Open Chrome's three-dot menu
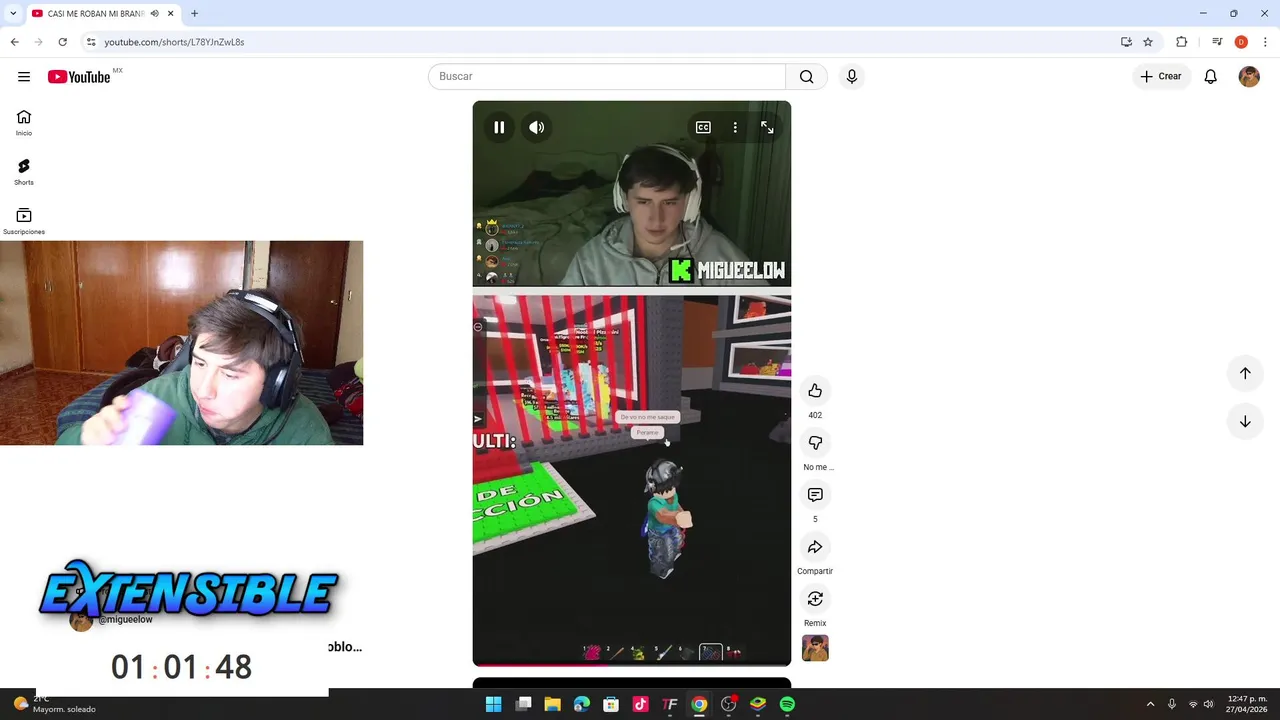The height and width of the screenshot is (720, 1280). coord(1265,42)
